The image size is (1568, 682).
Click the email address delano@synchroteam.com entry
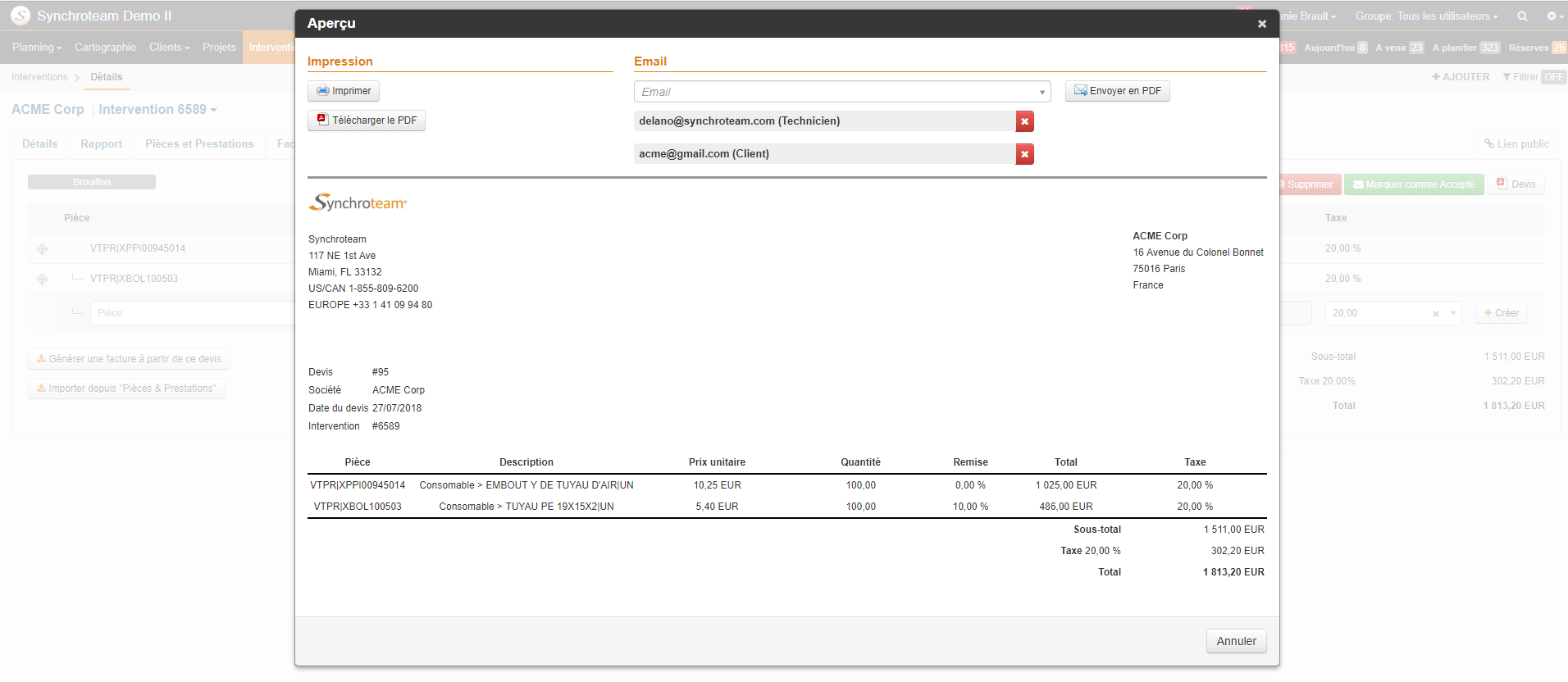pyautogui.click(x=824, y=121)
